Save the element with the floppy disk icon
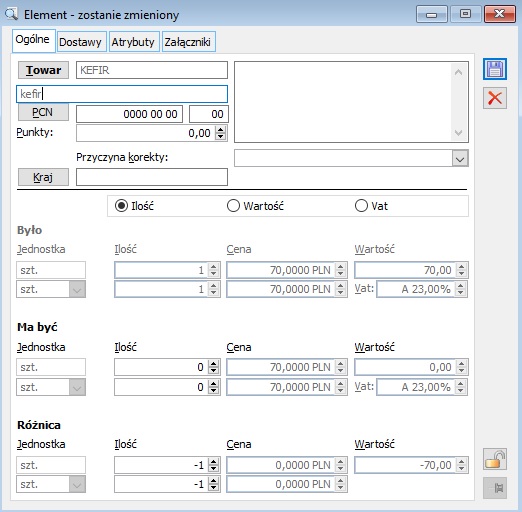Viewport: 522px width, 512px height. coord(495,69)
